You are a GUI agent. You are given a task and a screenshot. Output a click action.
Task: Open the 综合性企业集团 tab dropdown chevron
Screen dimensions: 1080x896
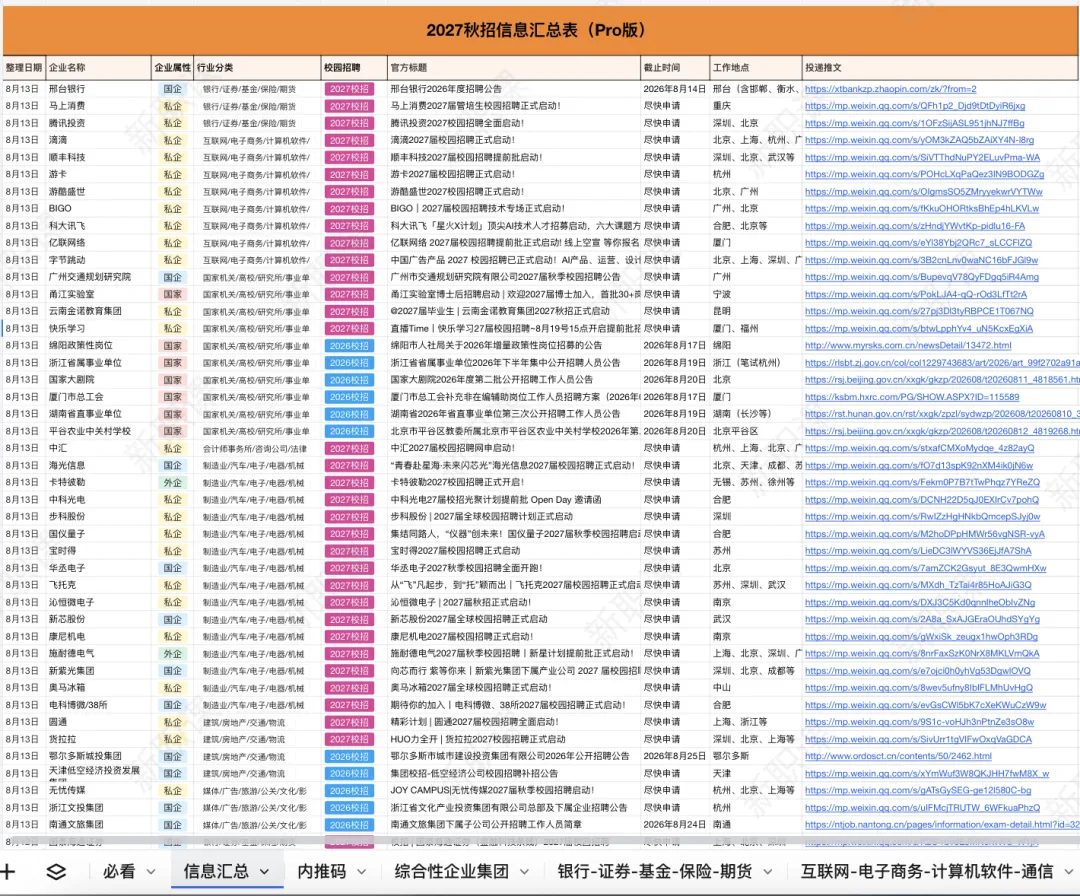(x=524, y=872)
